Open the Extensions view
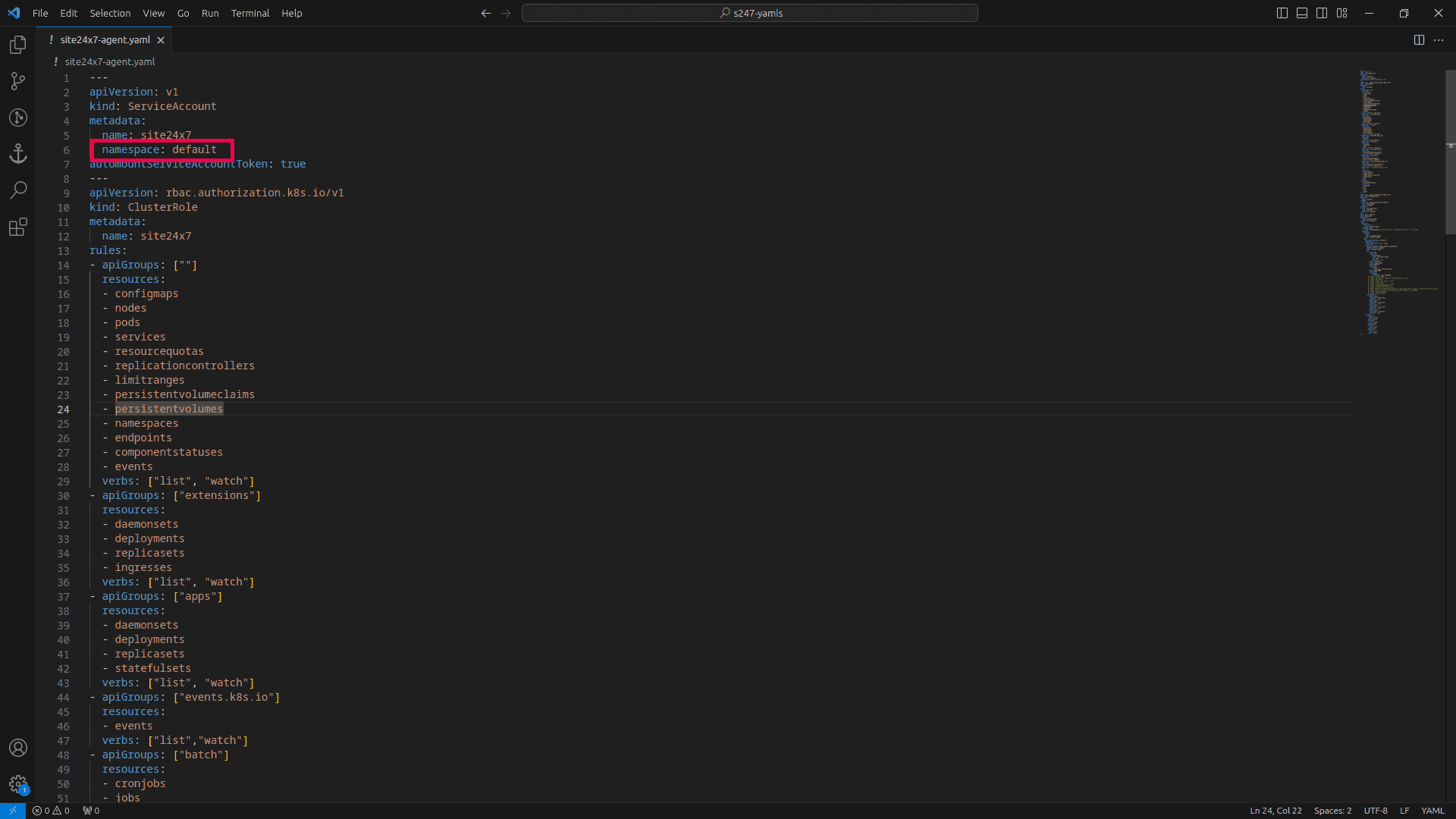 (x=18, y=227)
